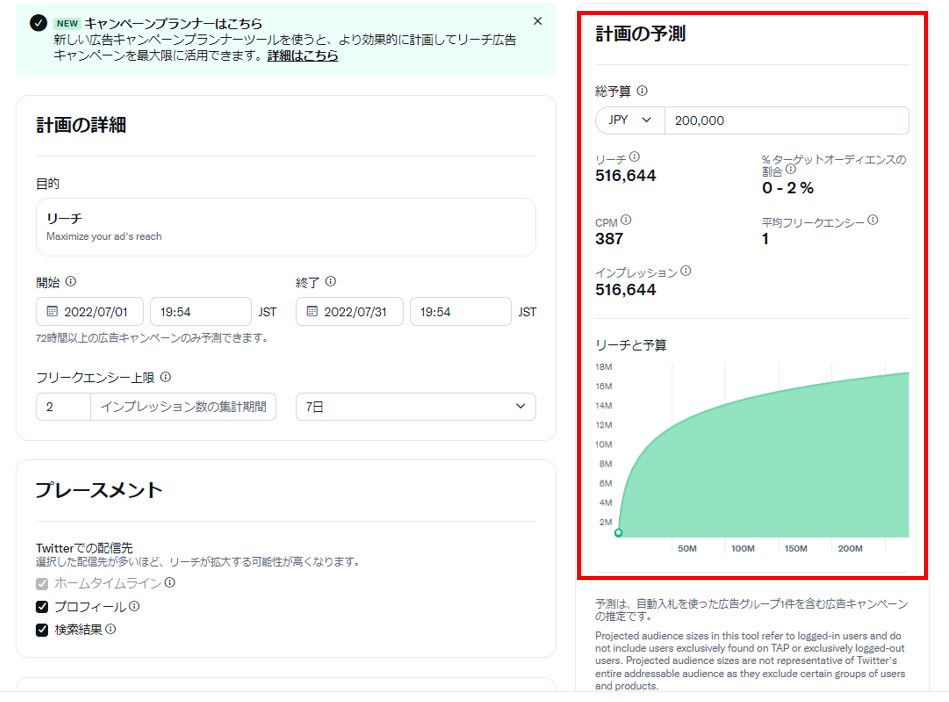Open the 開始 date picker field

click(x=90, y=312)
